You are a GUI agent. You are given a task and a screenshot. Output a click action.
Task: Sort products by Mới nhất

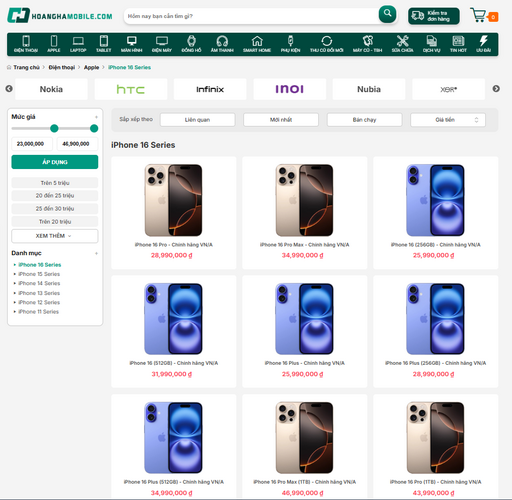point(281,120)
